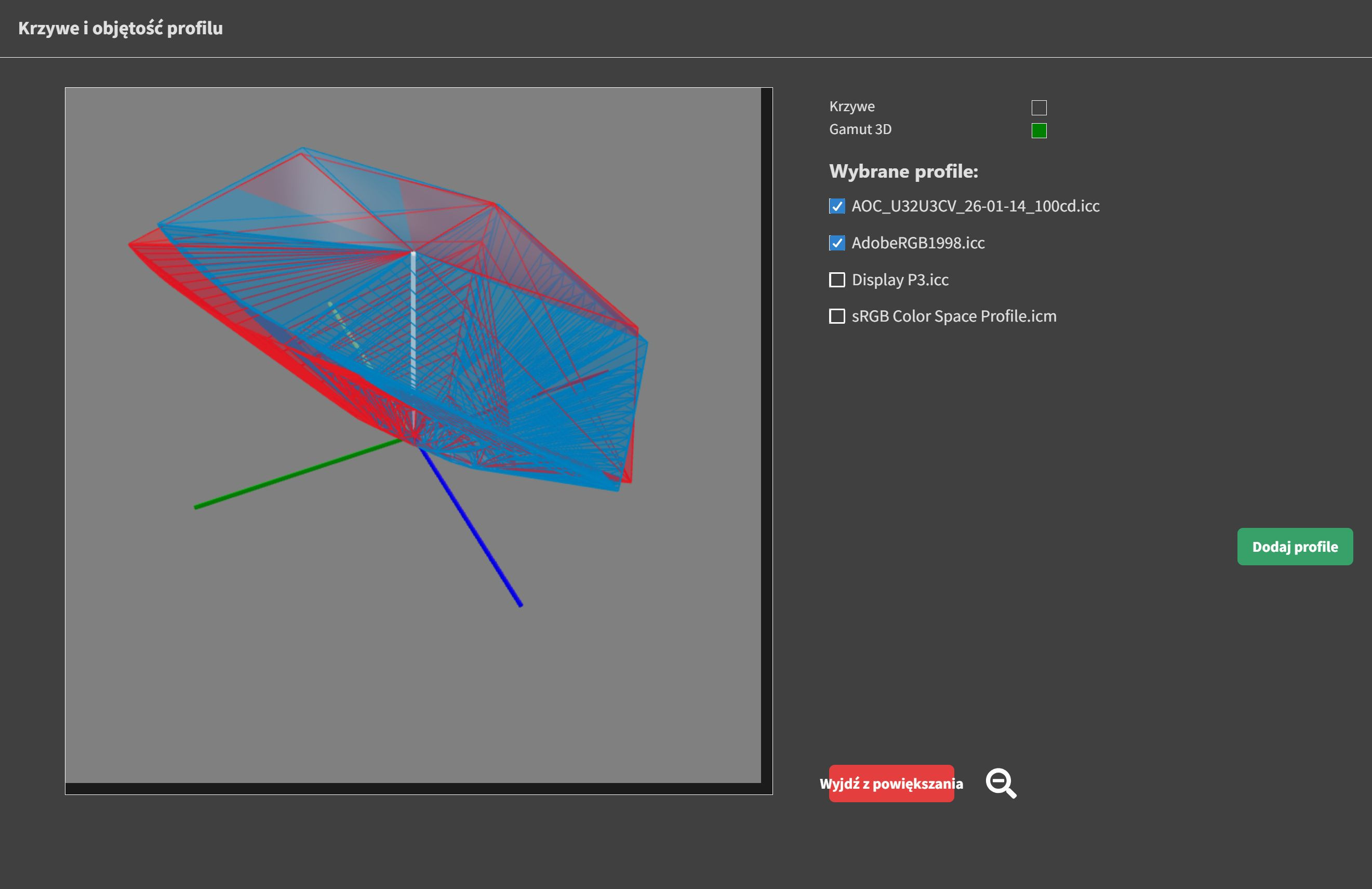This screenshot has height=889, width=1372.
Task: Uncheck the AOC_U32U3CV profile checkbox
Action: 836,206
